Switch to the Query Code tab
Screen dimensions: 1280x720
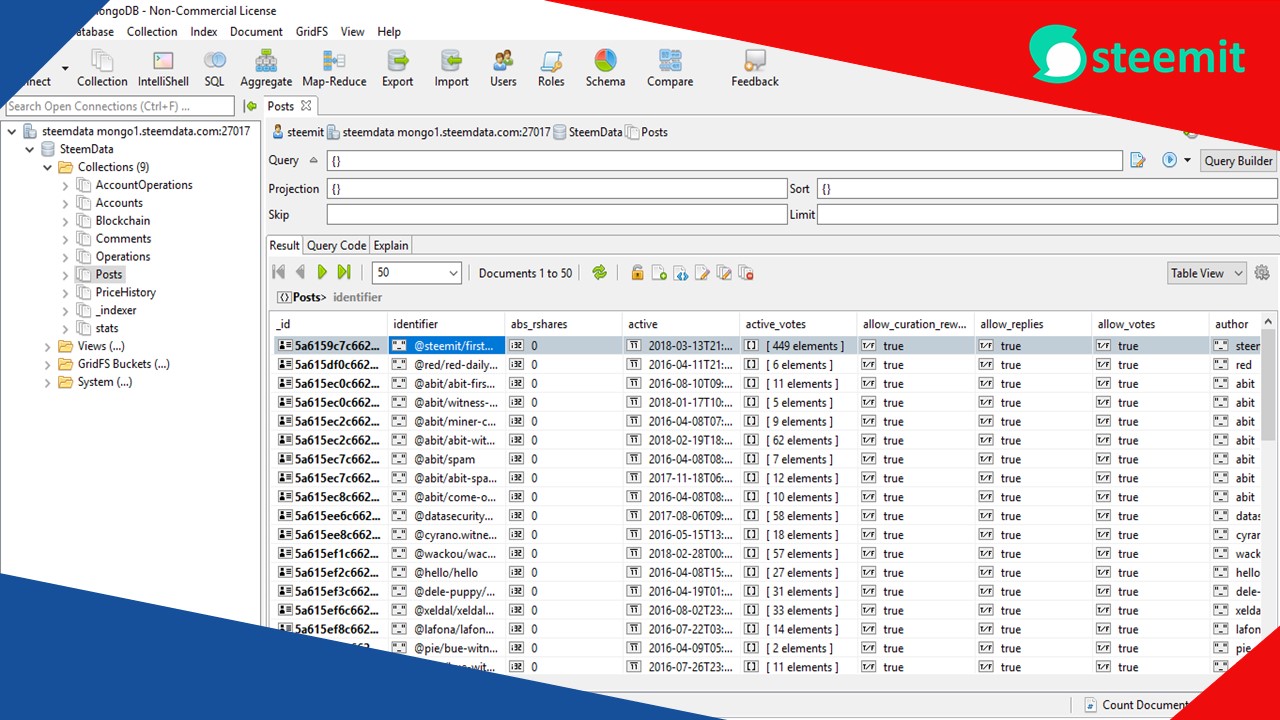(336, 245)
